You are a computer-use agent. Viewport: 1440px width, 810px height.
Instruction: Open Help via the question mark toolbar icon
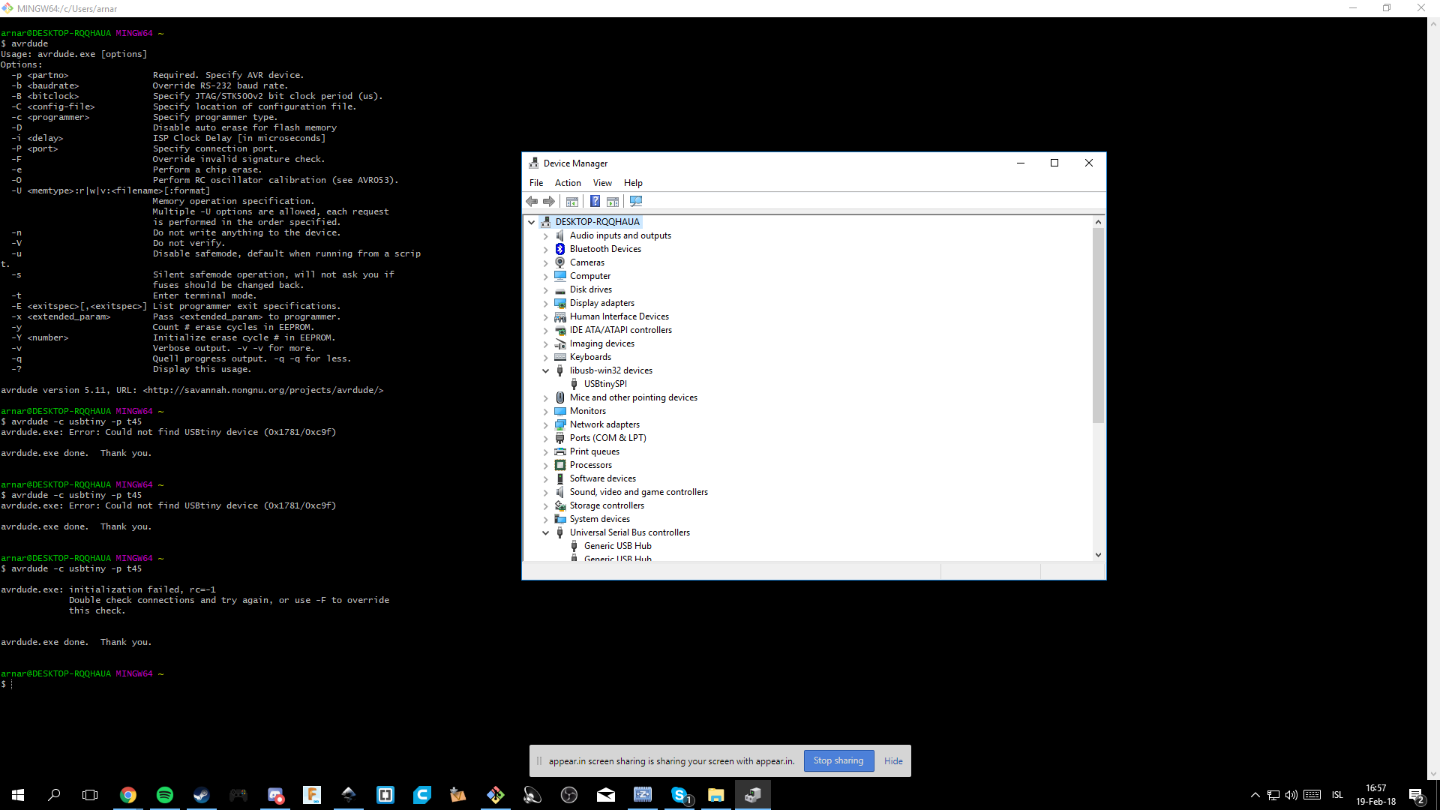point(595,201)
